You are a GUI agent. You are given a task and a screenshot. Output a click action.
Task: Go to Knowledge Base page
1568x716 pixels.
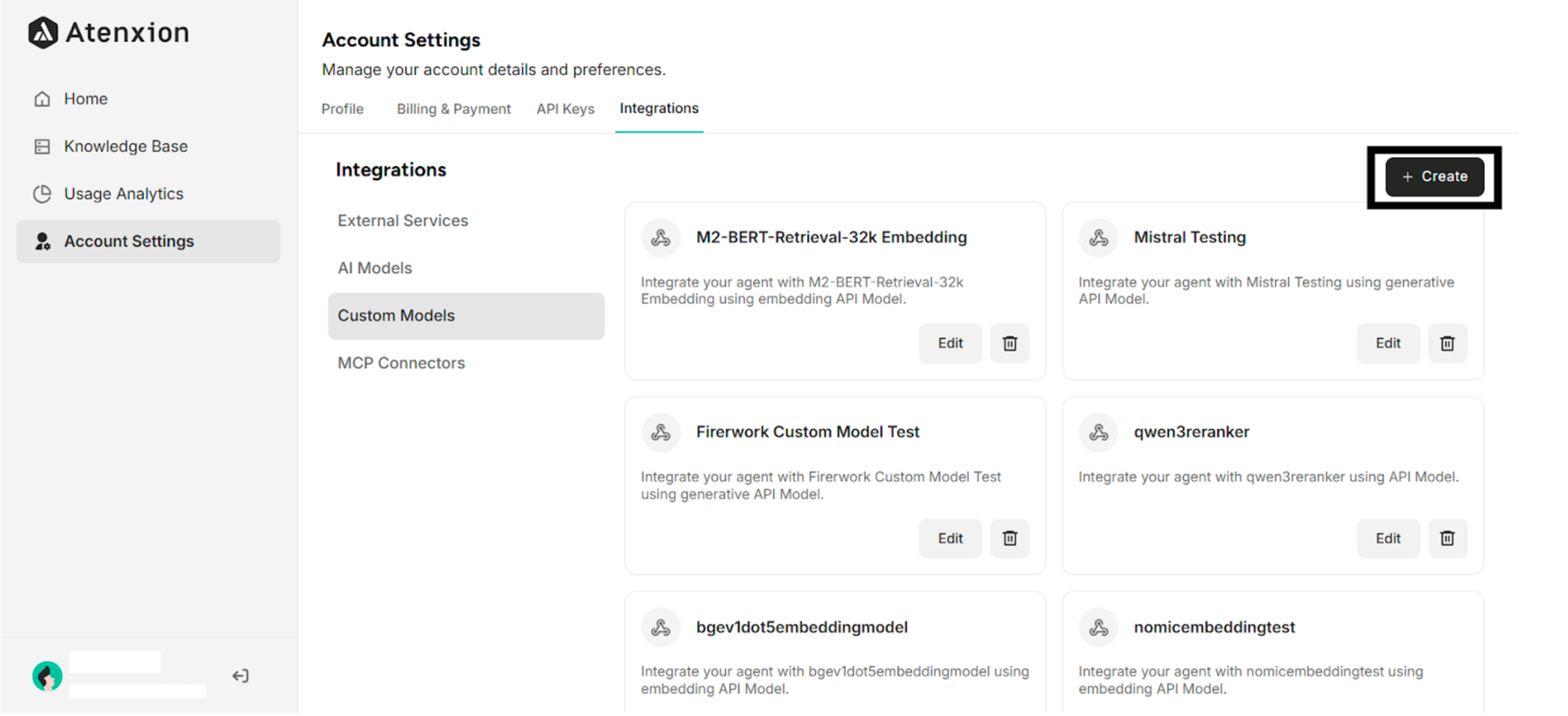tap(125, 146)
